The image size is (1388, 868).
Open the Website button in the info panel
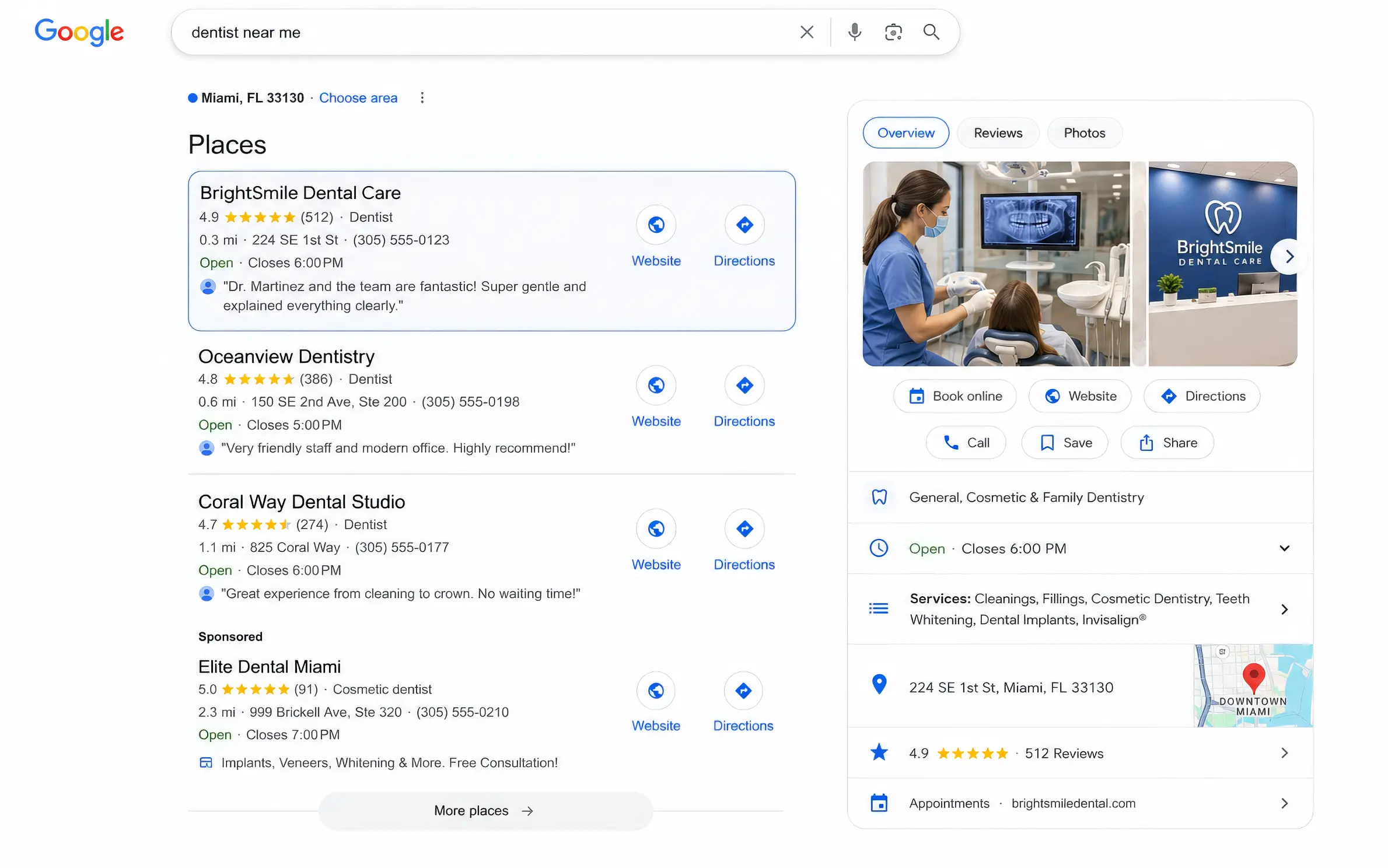(1079, 396)
